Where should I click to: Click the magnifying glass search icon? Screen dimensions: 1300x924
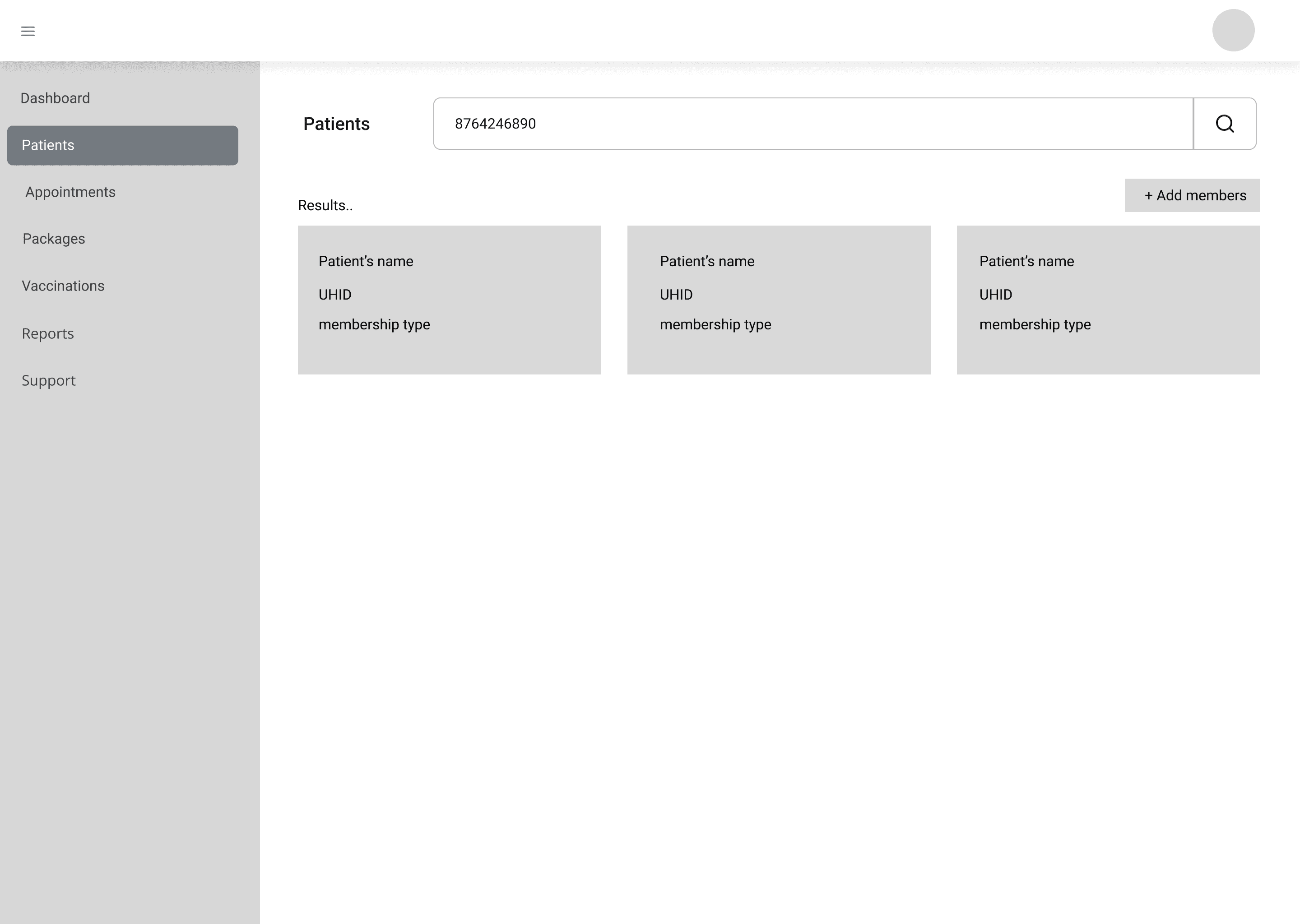[x=1224, y=124]
